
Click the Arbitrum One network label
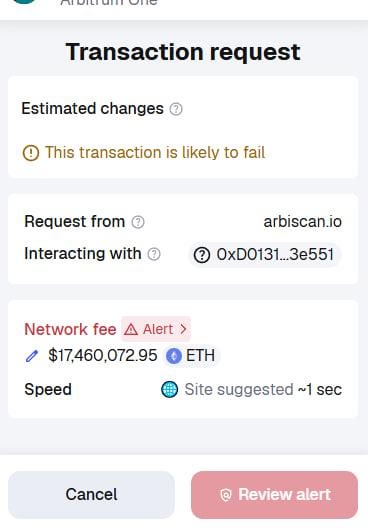click(x=109, y=2)
